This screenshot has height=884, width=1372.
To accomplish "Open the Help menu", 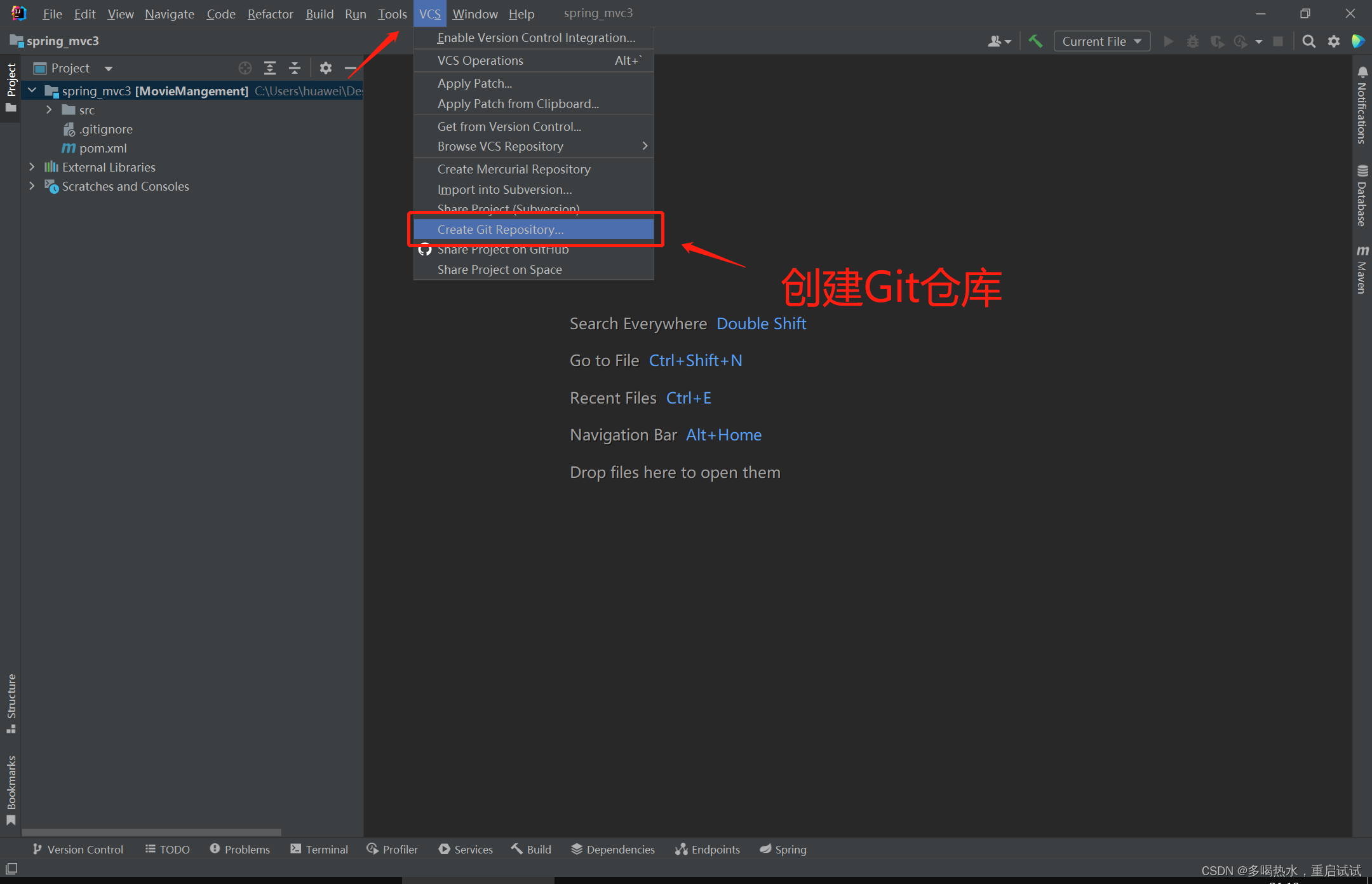I will tap(521, 13).
